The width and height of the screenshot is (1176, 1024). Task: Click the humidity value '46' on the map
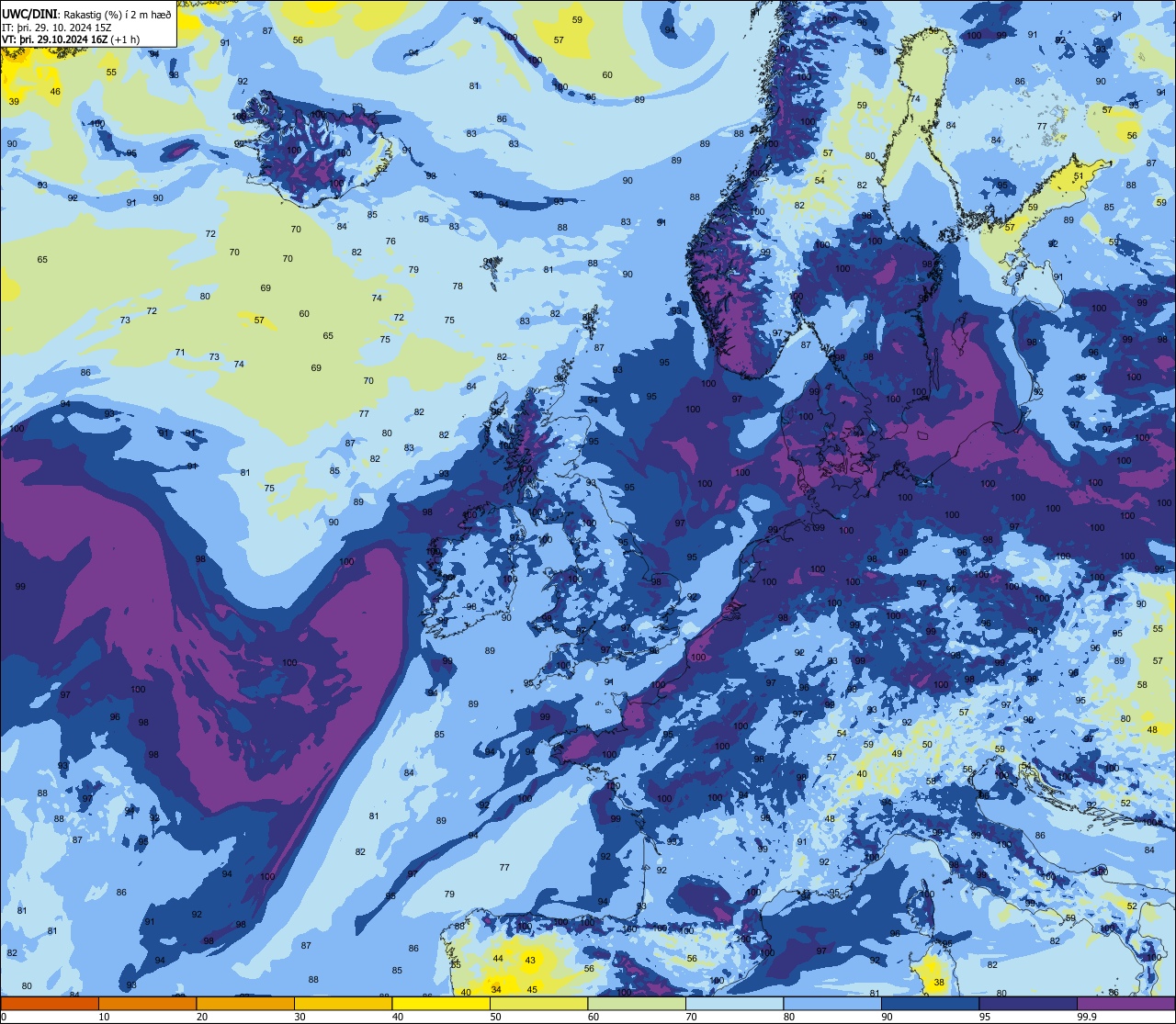[x=55, y=91]
